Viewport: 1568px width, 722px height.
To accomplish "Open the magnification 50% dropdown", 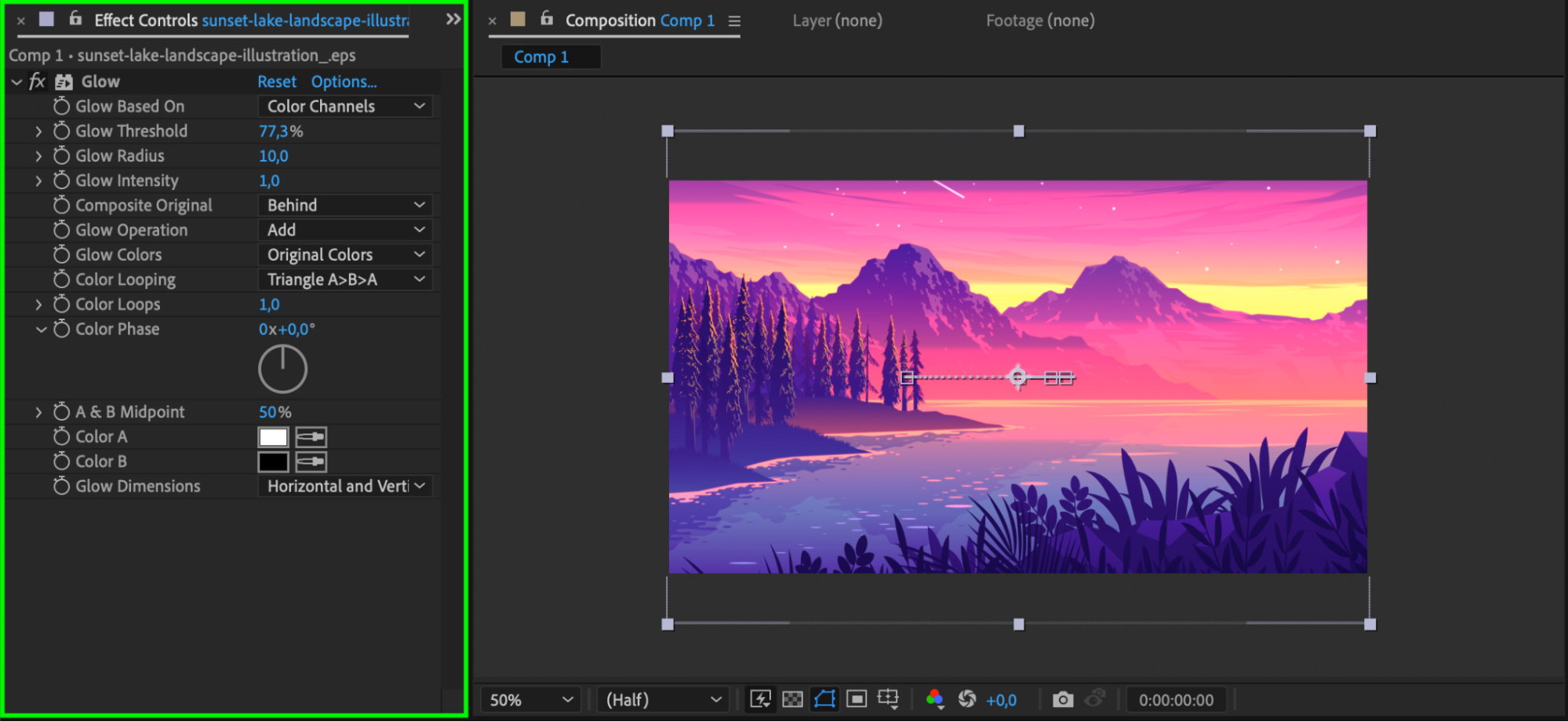I will (530, 699).
